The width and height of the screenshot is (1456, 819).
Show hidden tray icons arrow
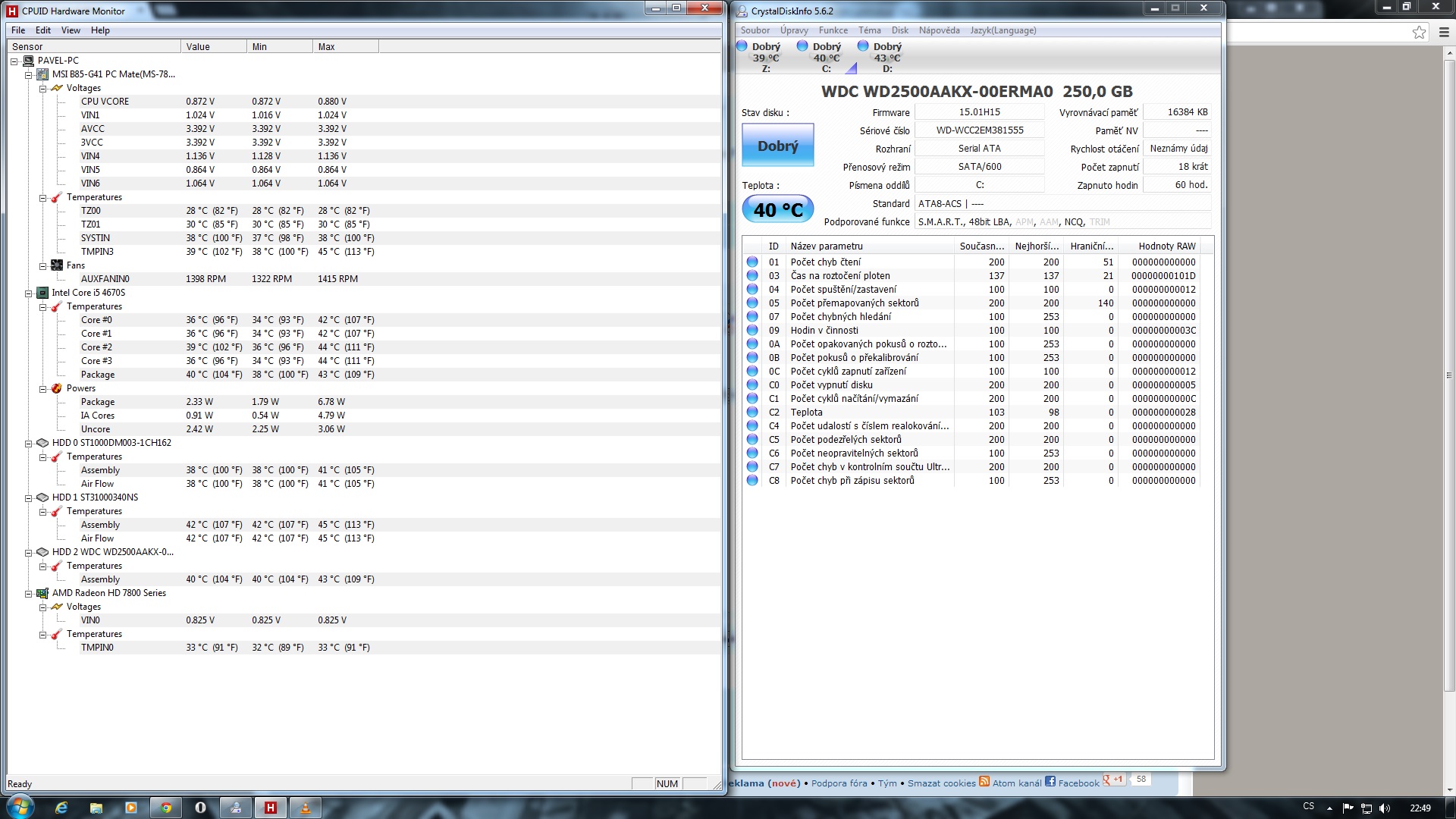[x=1329, y=808]
